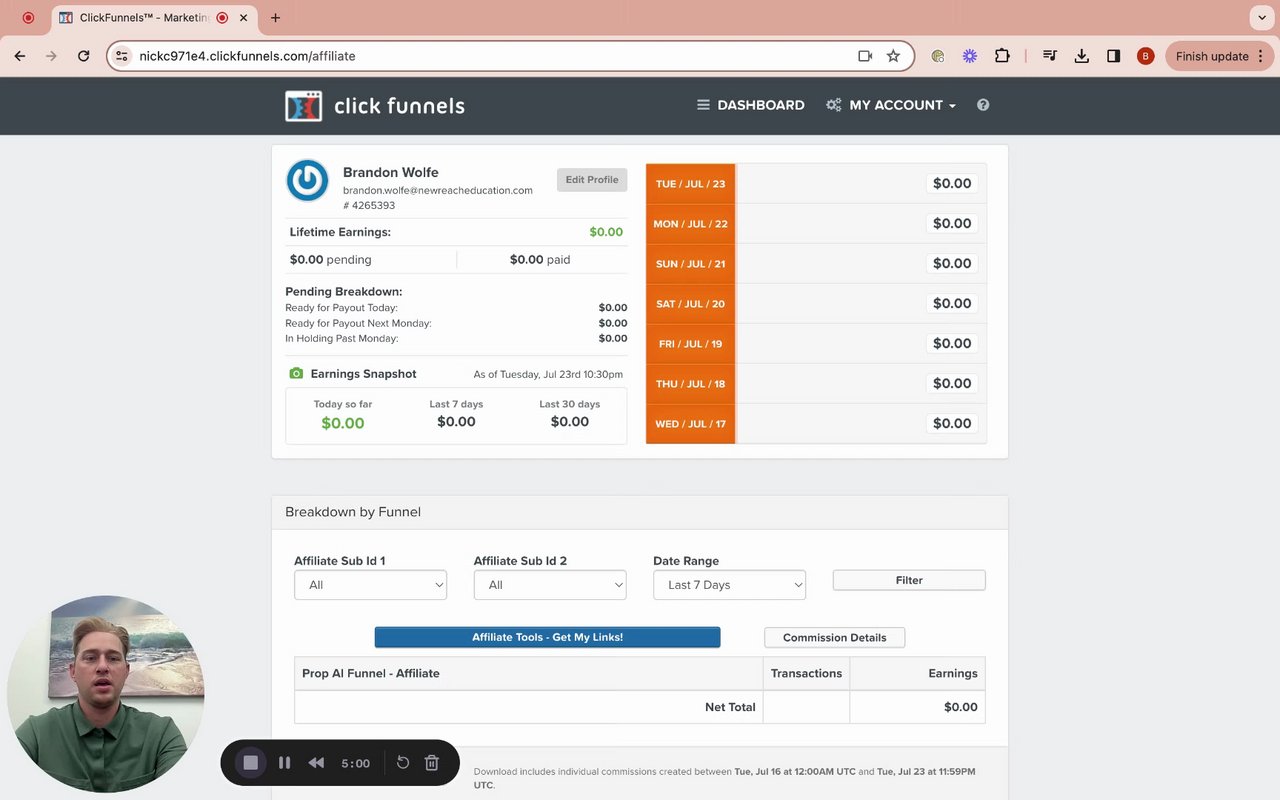Screen dimensions: 1280x800
Task: Click the $0.00 pending amount
Action: 330,260
